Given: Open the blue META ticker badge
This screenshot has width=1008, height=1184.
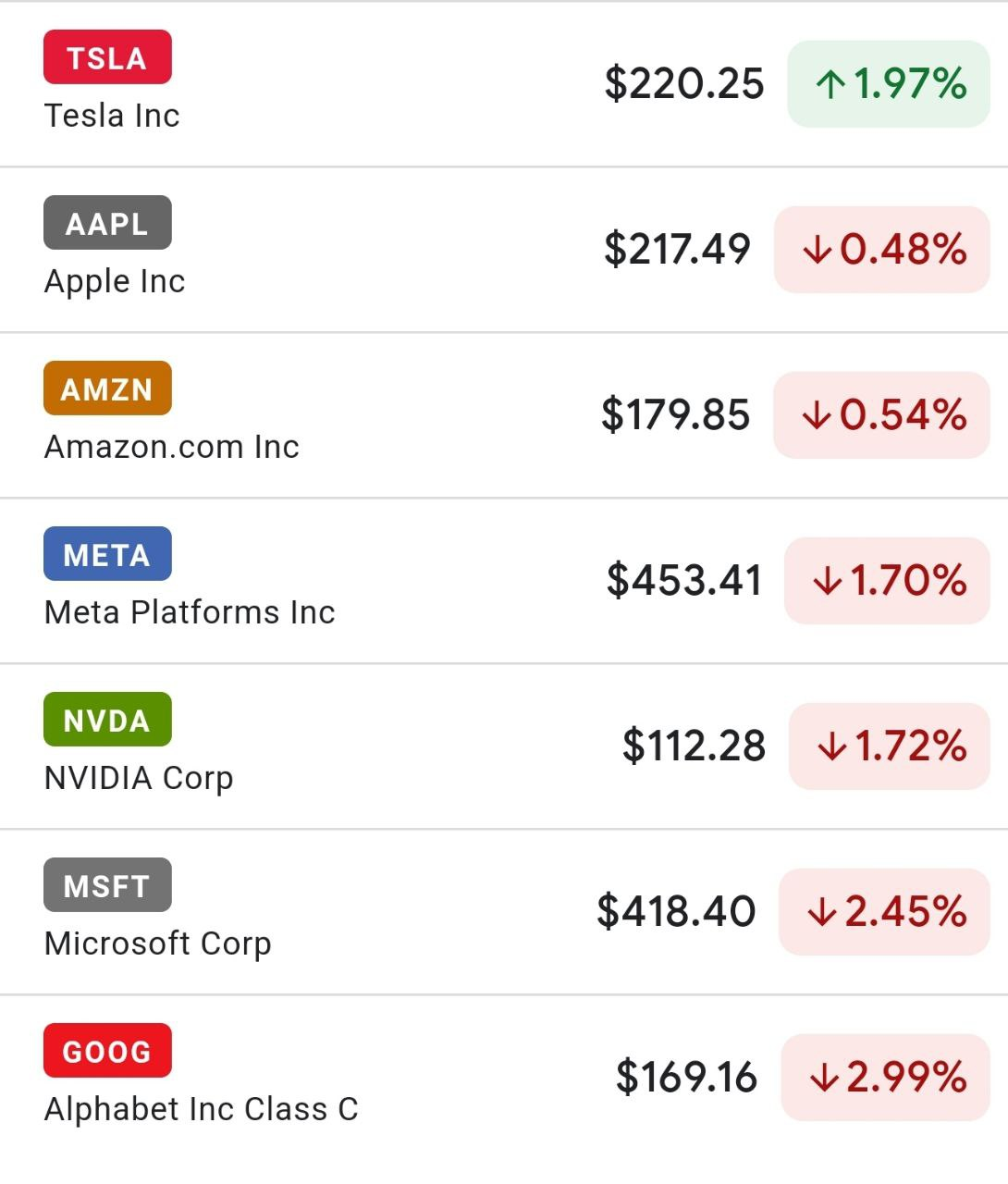Looking at the screenshot, I should (107, 554).
